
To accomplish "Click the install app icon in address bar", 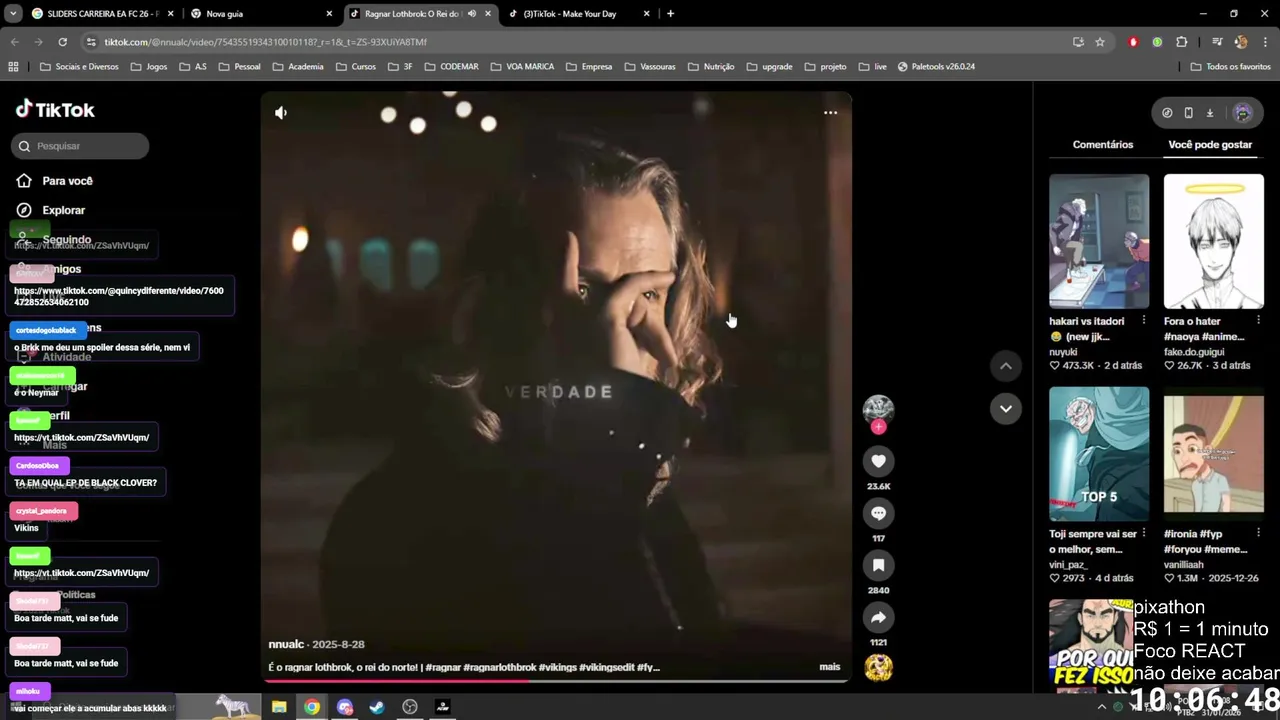I will tap(1078, 42).
